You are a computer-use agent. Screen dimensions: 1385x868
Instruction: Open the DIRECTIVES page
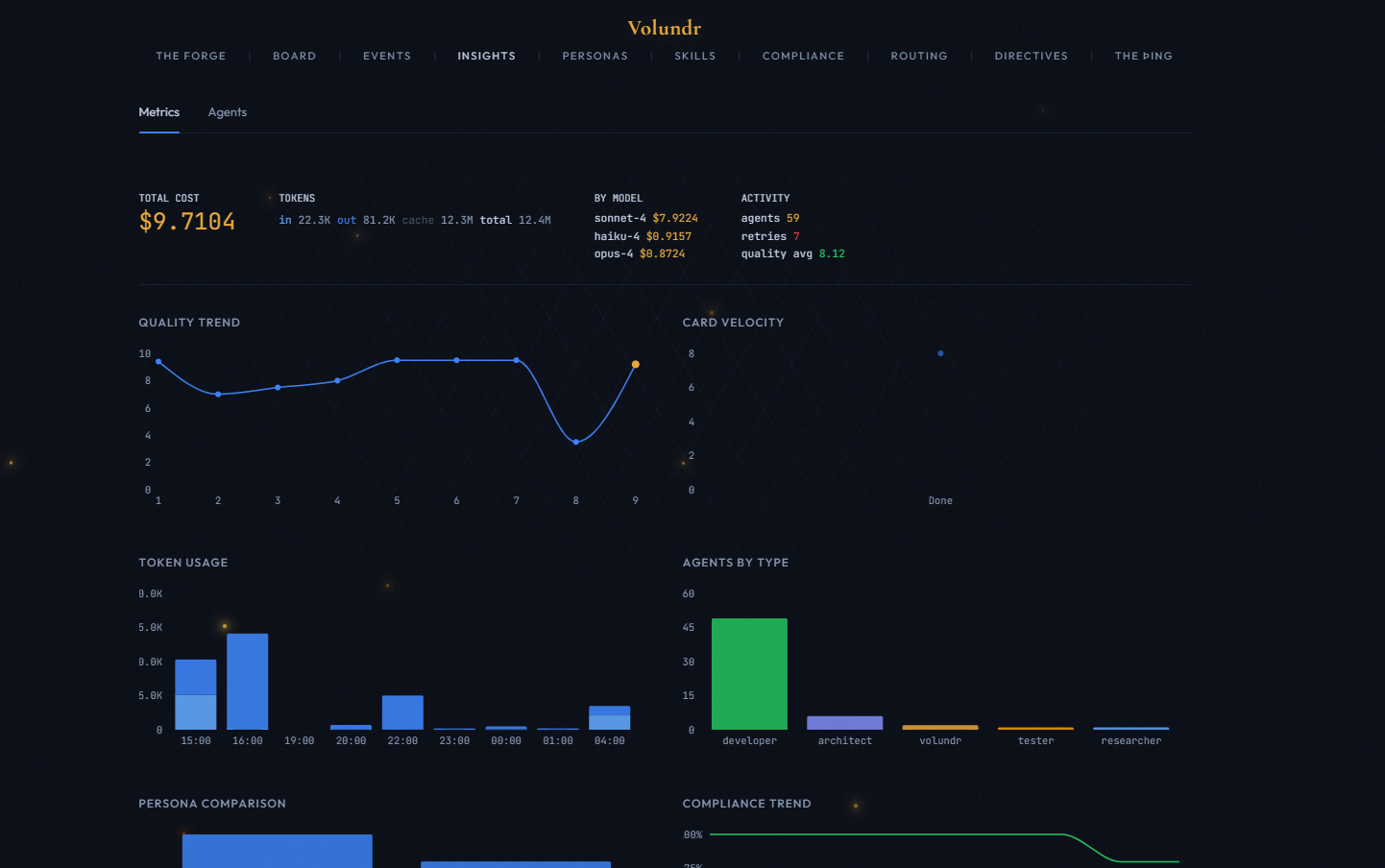pos(1032,56)
